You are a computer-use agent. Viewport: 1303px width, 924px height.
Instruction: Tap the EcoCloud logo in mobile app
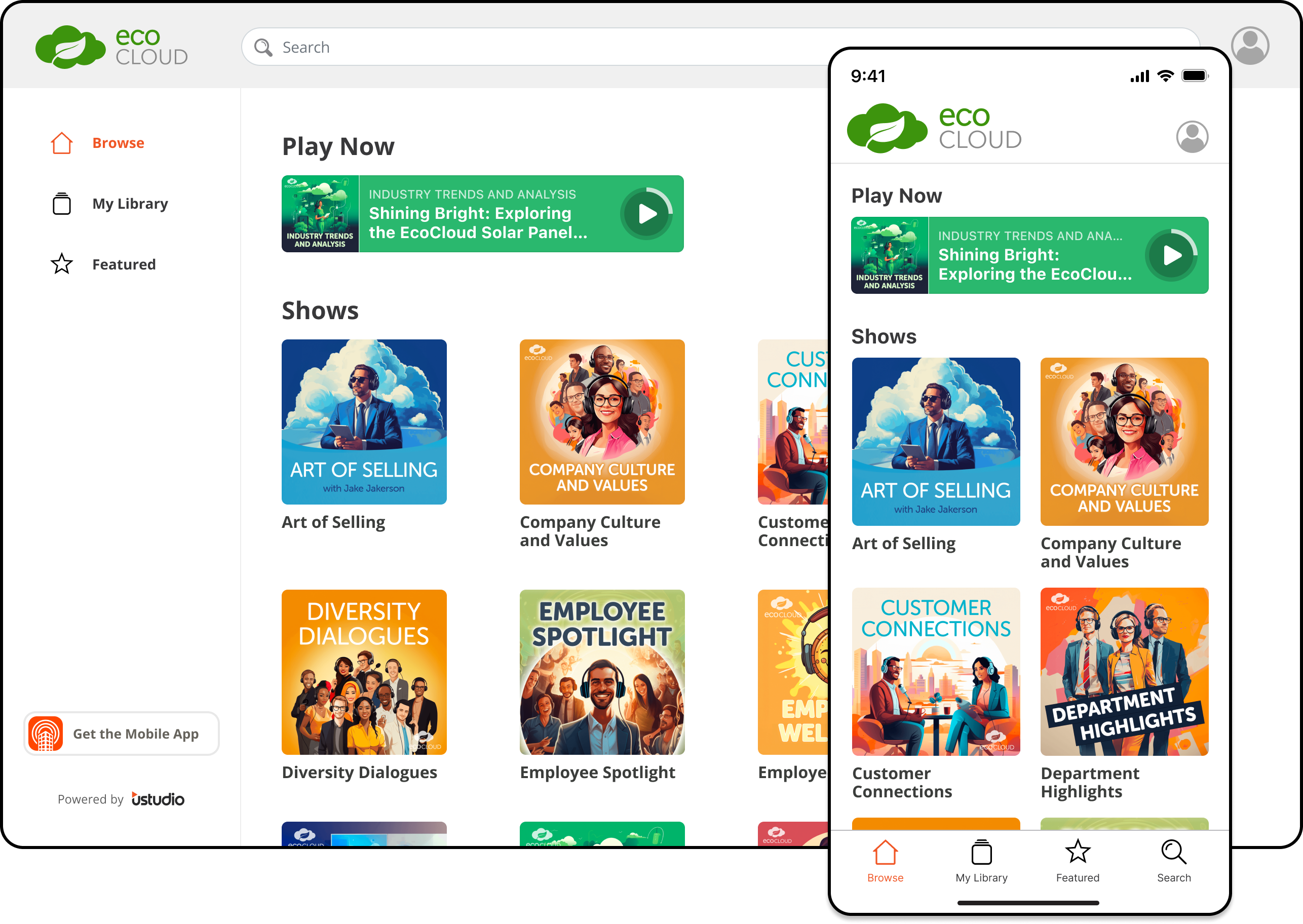tap(934, 128)
